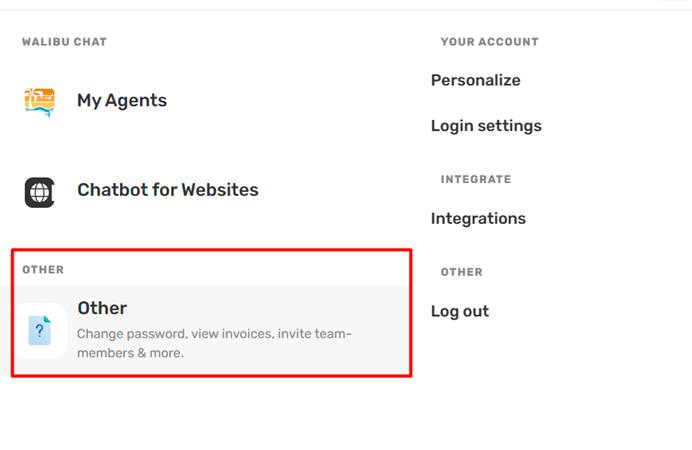Click the 'Change password, view invoices' line
Image resolution: width=692 pixels, height=450 pixels.
(214, 334)
